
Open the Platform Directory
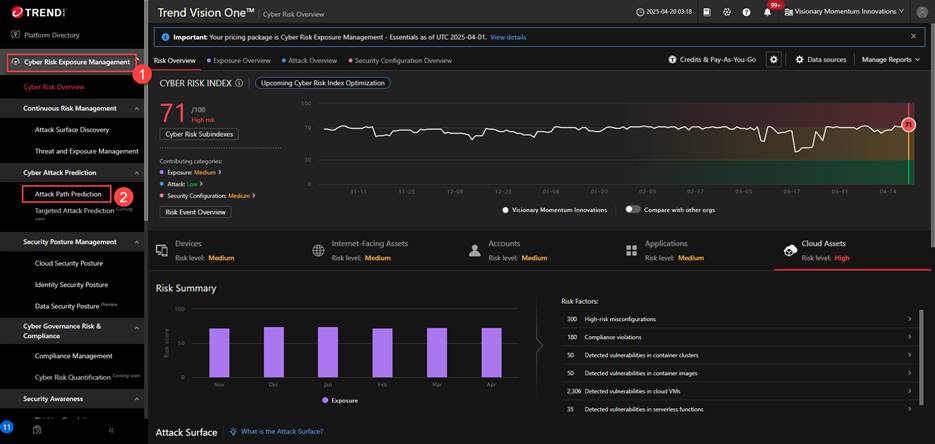point(51,35)
